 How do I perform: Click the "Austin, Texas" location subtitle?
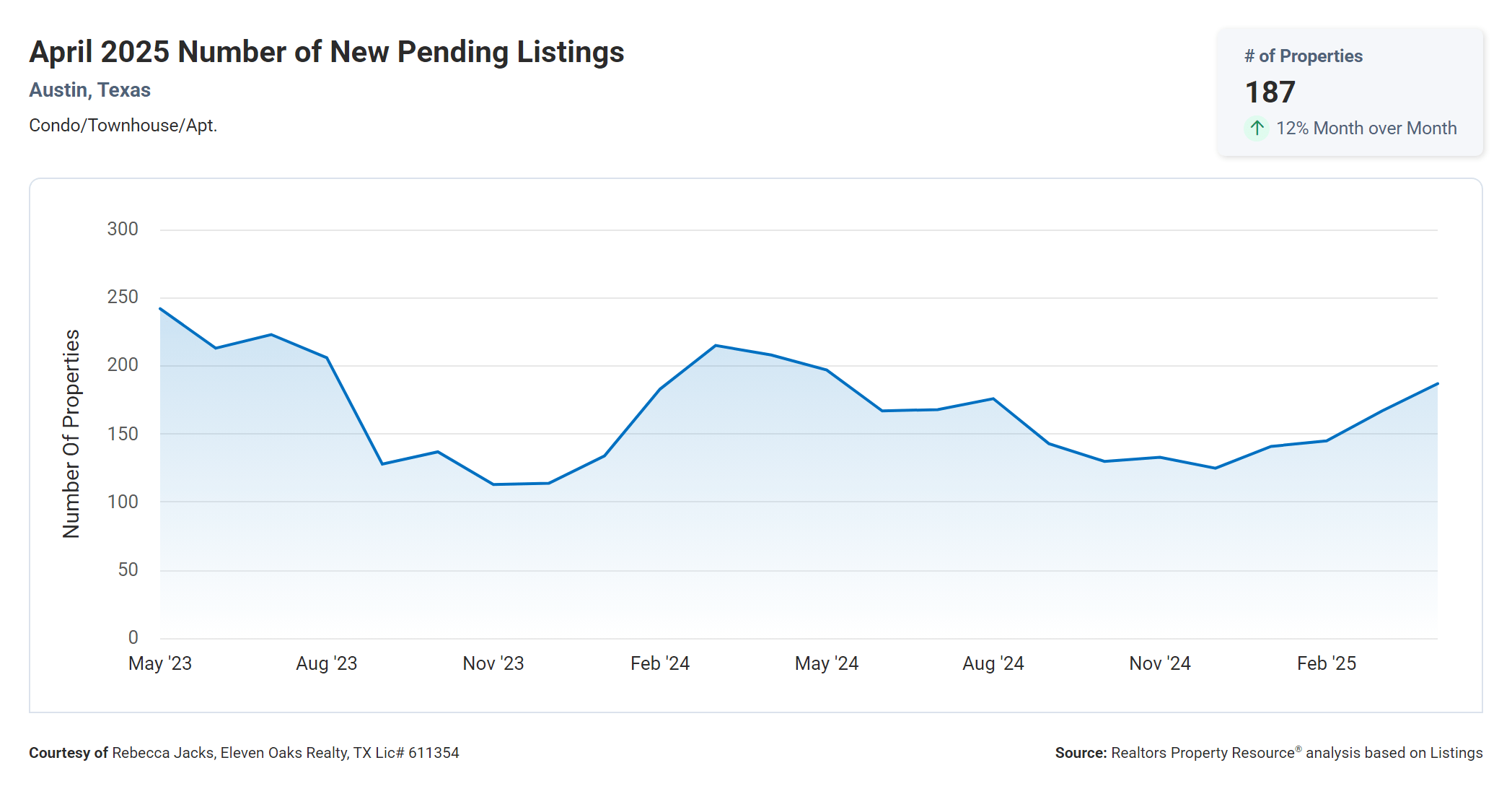89,90
